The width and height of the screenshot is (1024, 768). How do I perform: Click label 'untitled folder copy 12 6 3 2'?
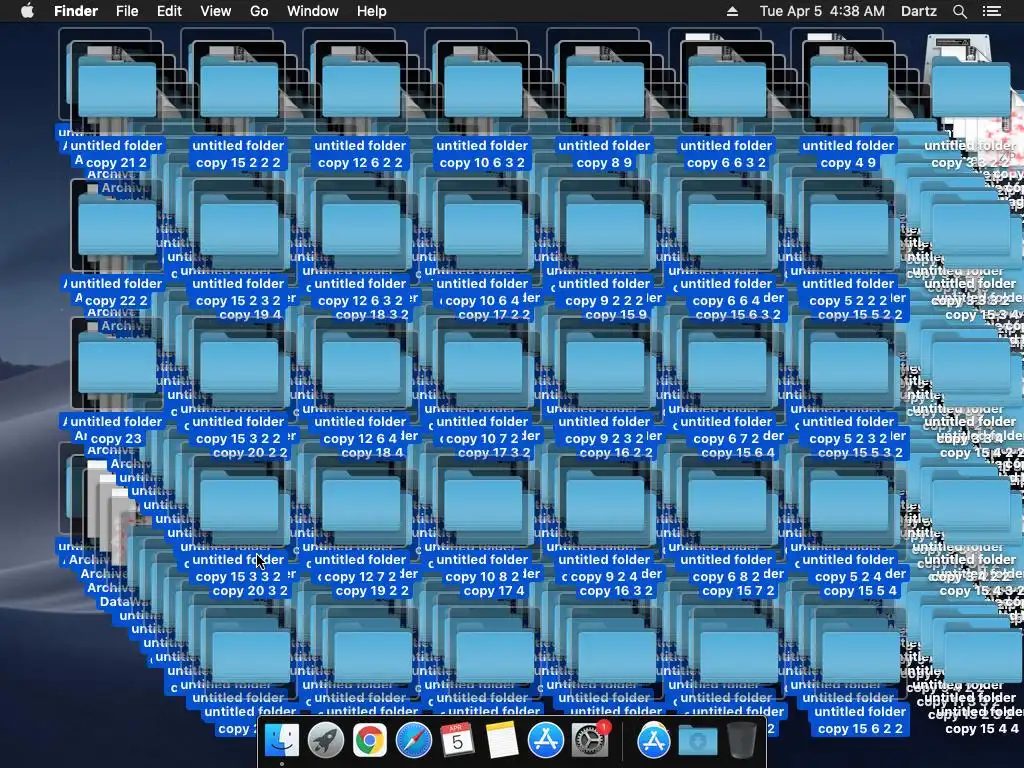pos(360,292)
